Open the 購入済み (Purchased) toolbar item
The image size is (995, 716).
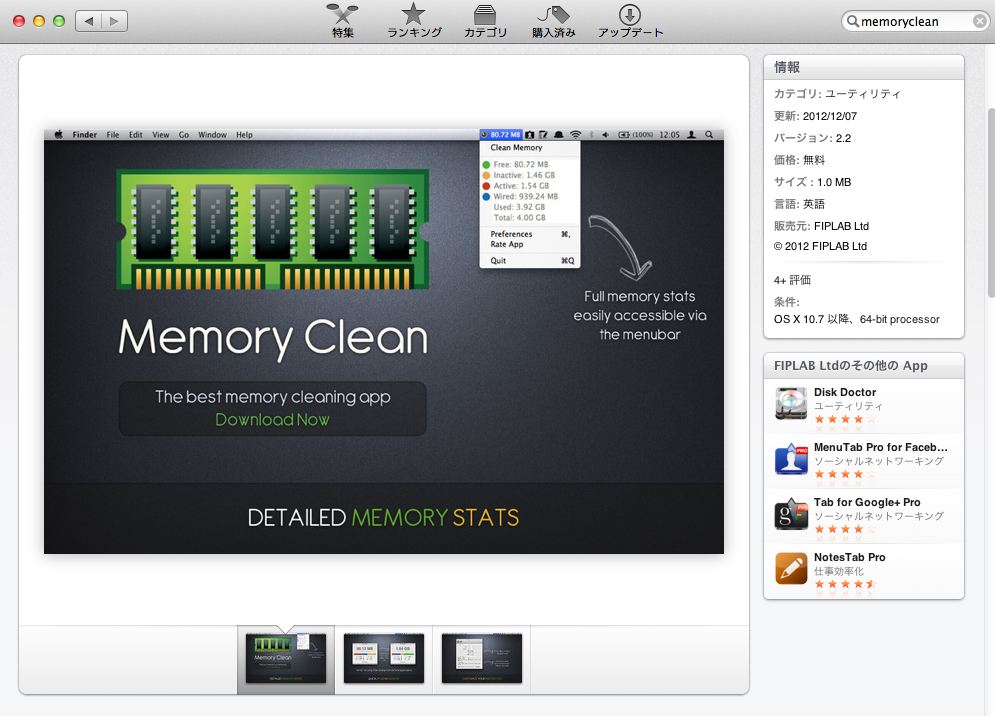point(553,21)
